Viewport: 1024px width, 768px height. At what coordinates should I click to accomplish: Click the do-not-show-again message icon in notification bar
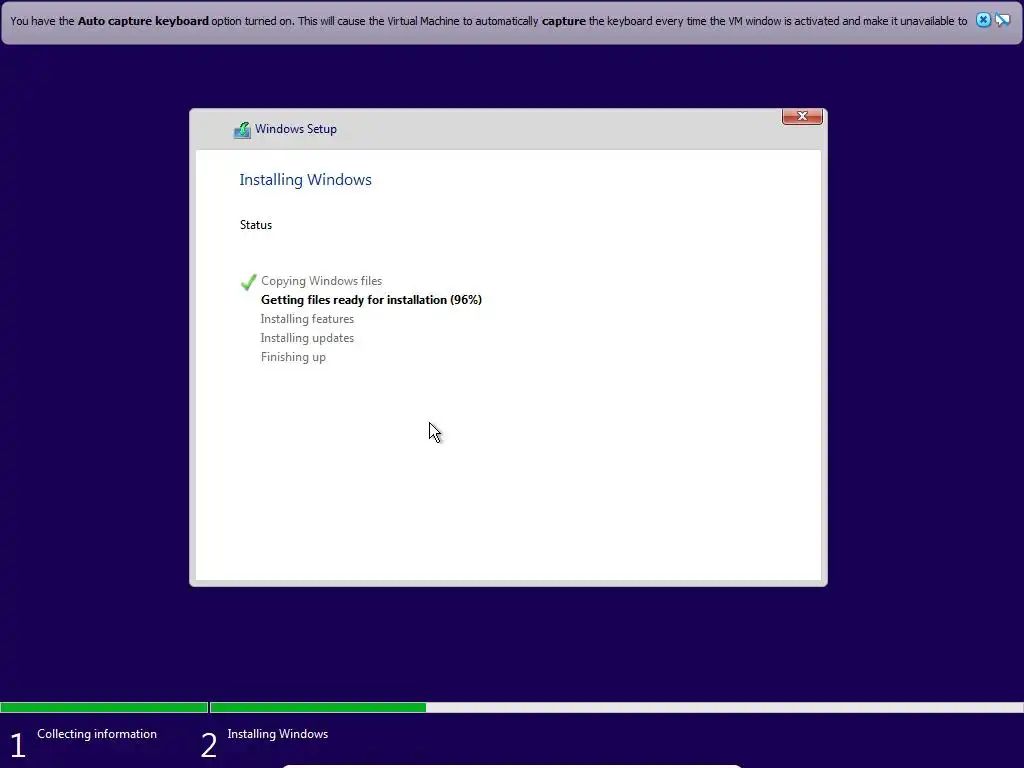point(1002,20)
